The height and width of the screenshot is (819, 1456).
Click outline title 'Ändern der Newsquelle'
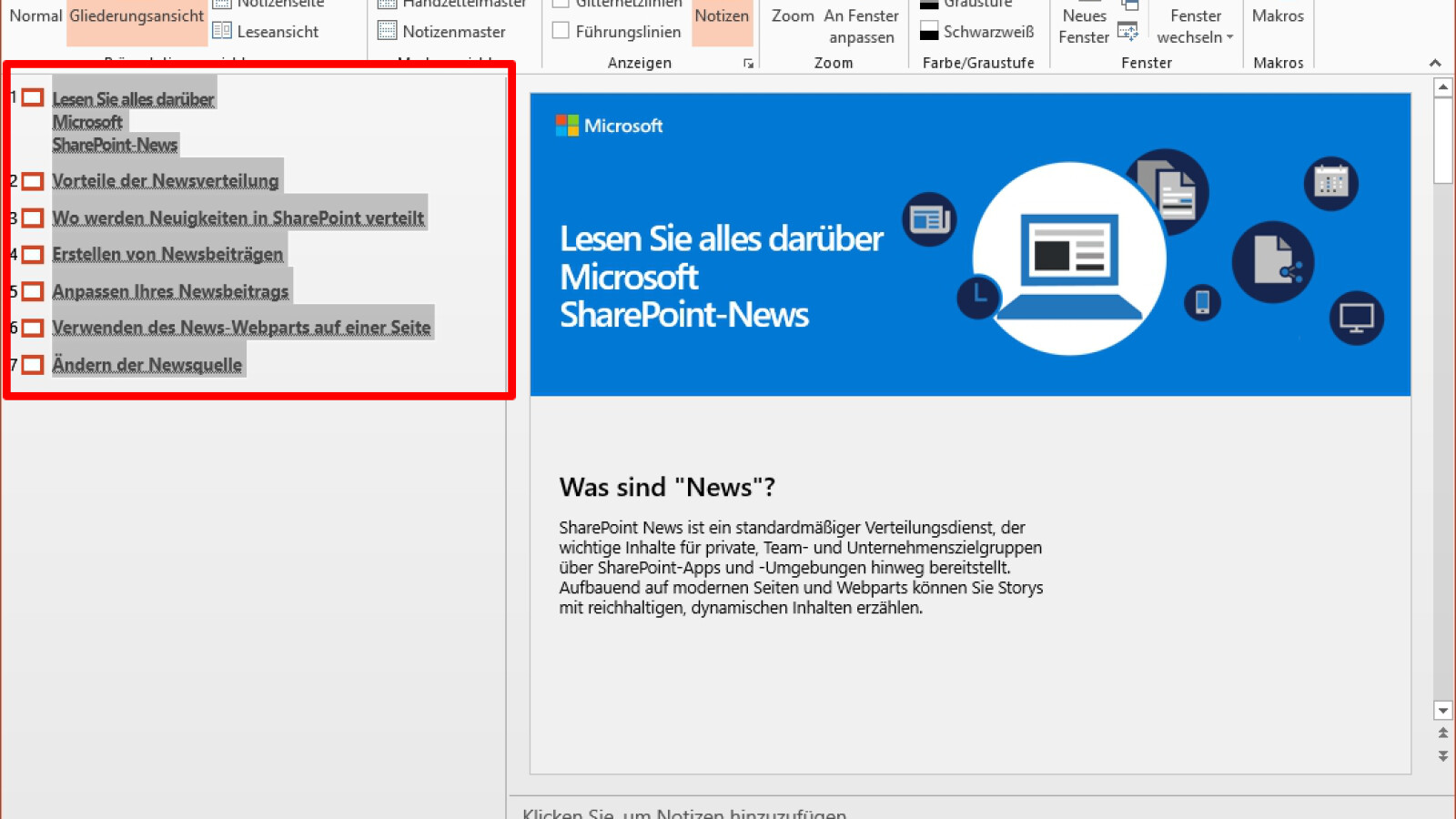147,365
